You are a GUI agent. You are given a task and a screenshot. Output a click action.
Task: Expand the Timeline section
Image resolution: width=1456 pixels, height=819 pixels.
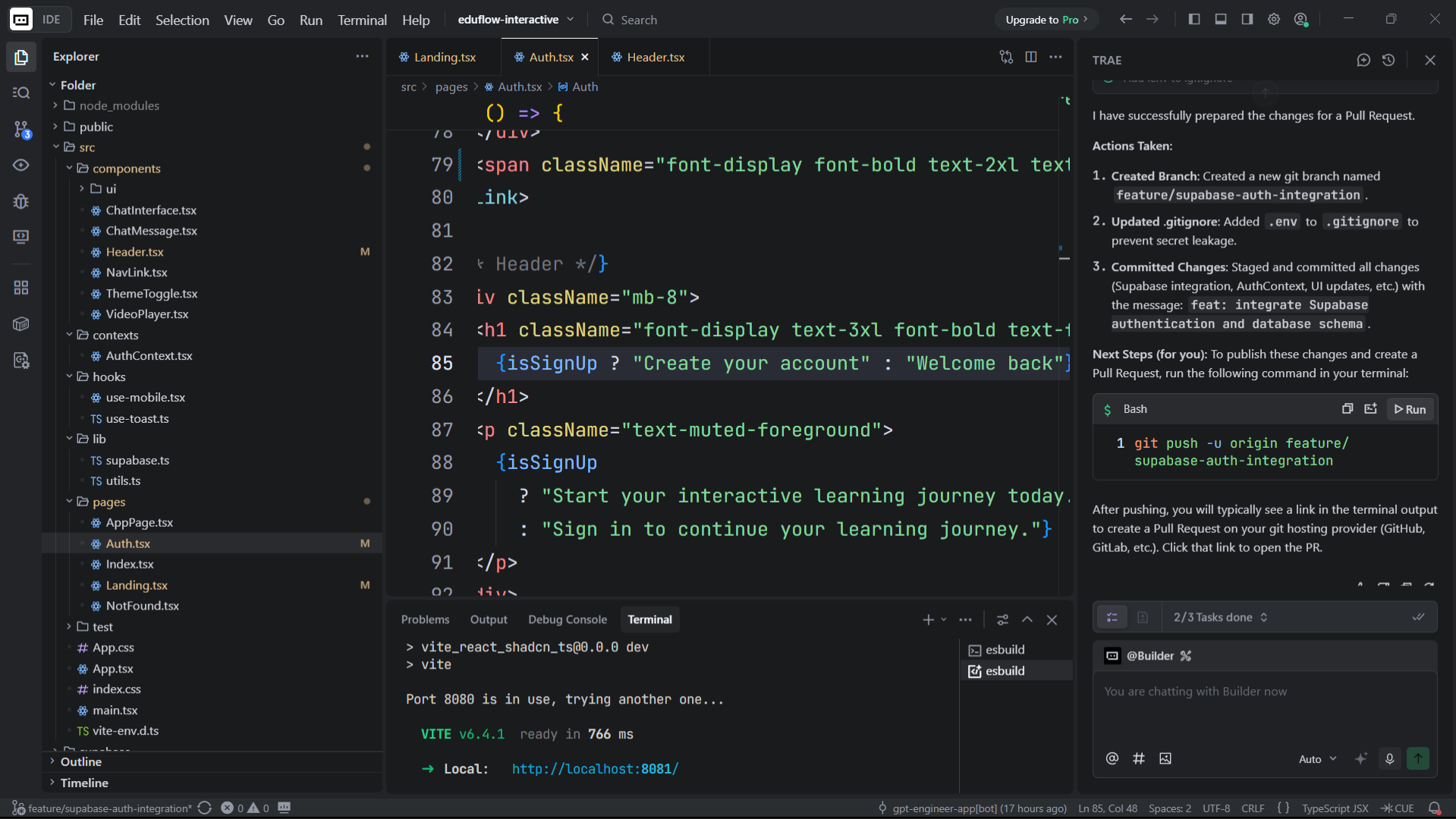tap(83, 783)
